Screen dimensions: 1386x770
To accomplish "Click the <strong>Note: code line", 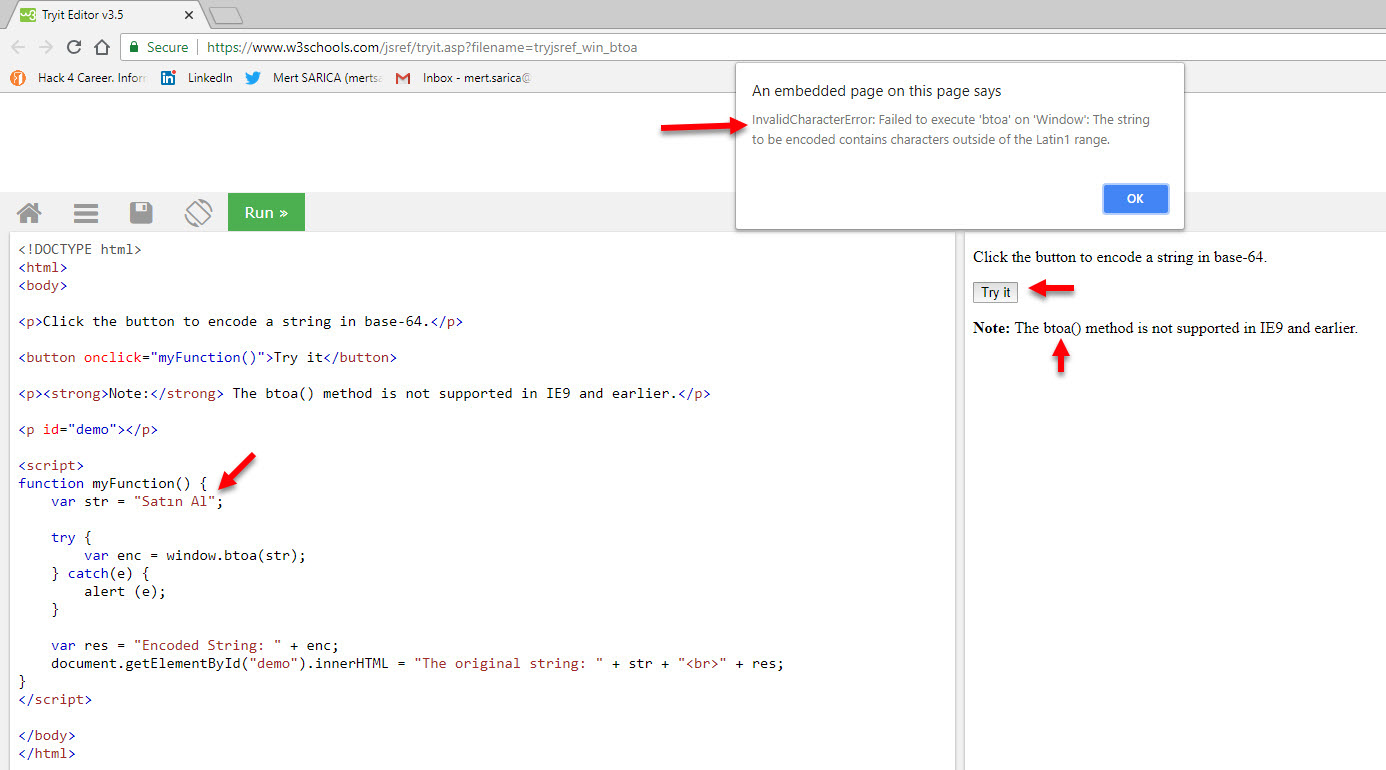I will point(364,393).
